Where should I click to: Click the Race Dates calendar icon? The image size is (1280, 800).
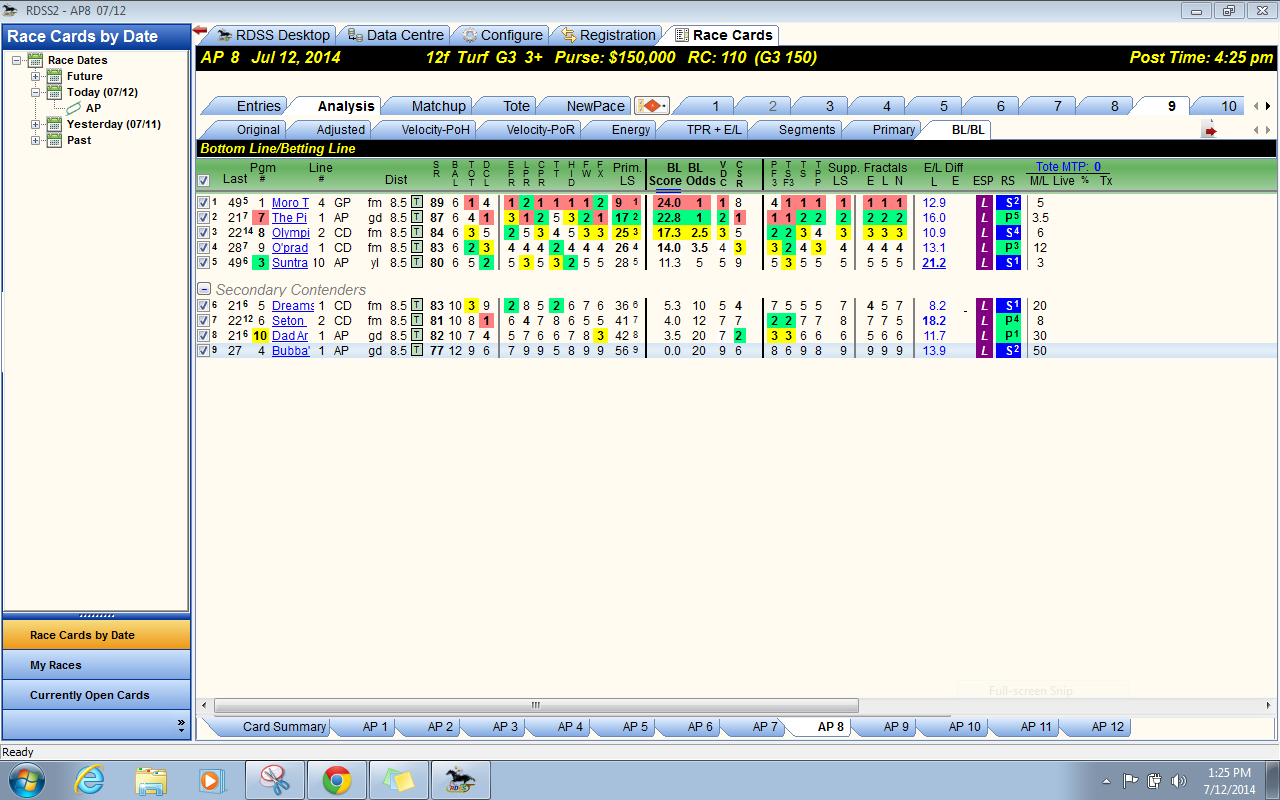(37, 60)
